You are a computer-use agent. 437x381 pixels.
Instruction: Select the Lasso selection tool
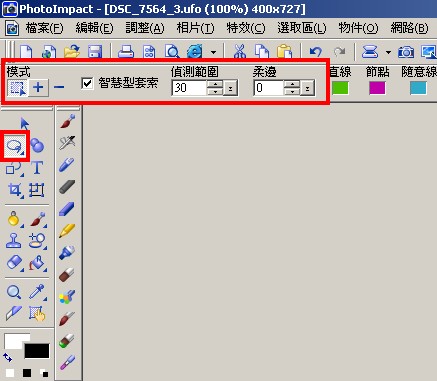point(15,146)
